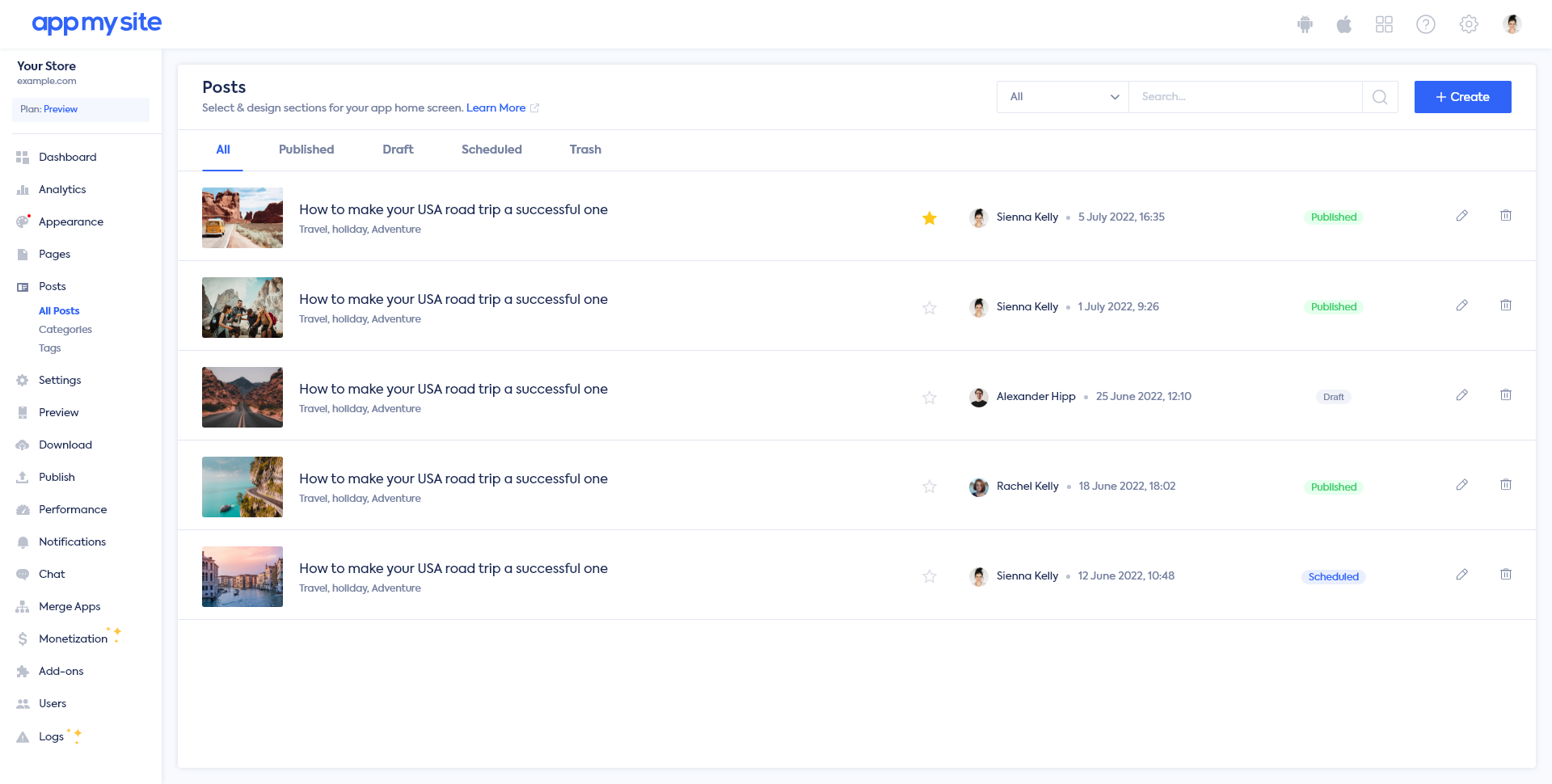Switch to the Draft tab
Viewport: 1552px width, 784px height.
[398, 150]
